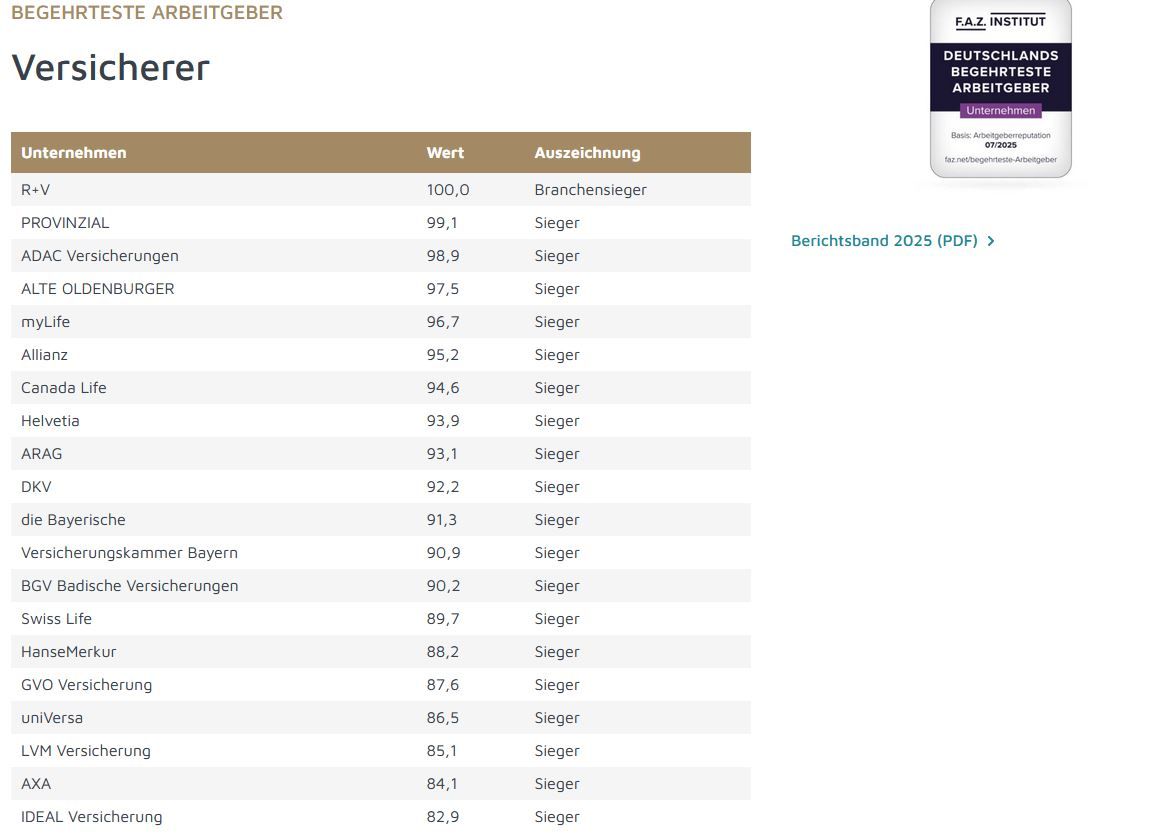Viewport: 1158px width, 839px height.
Task: Click Sieger in the Swiss Life row
Action: coord(557,619)
